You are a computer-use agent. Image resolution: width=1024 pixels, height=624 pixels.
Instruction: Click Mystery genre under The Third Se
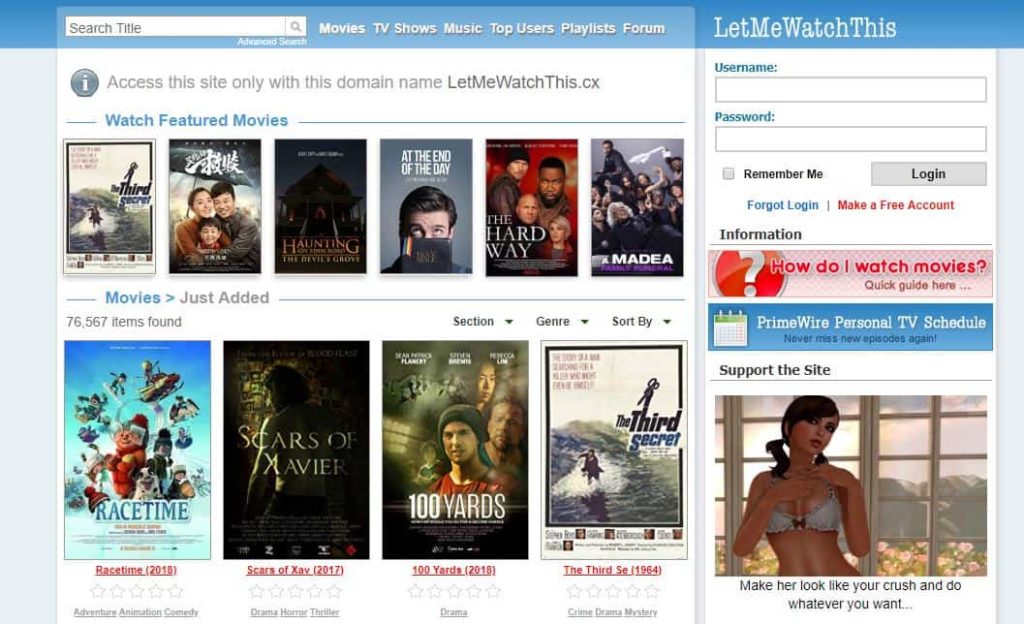point(641,612)
